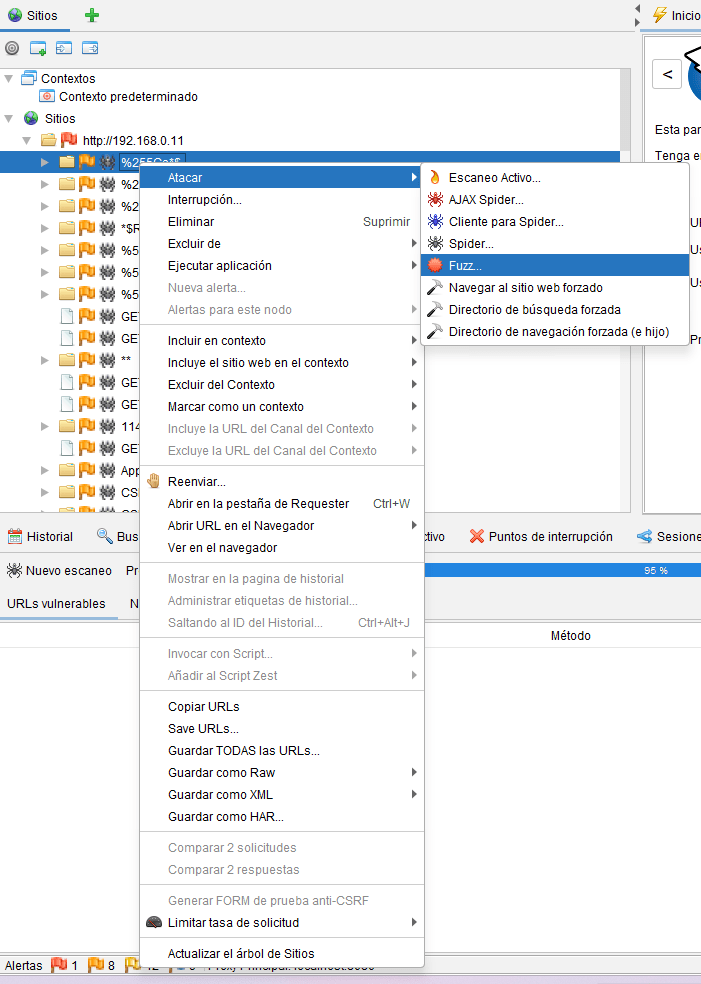
Task: Collapse the http://192.168.0.11 site node
Action: pyautogui.click(x=28, y=140)
